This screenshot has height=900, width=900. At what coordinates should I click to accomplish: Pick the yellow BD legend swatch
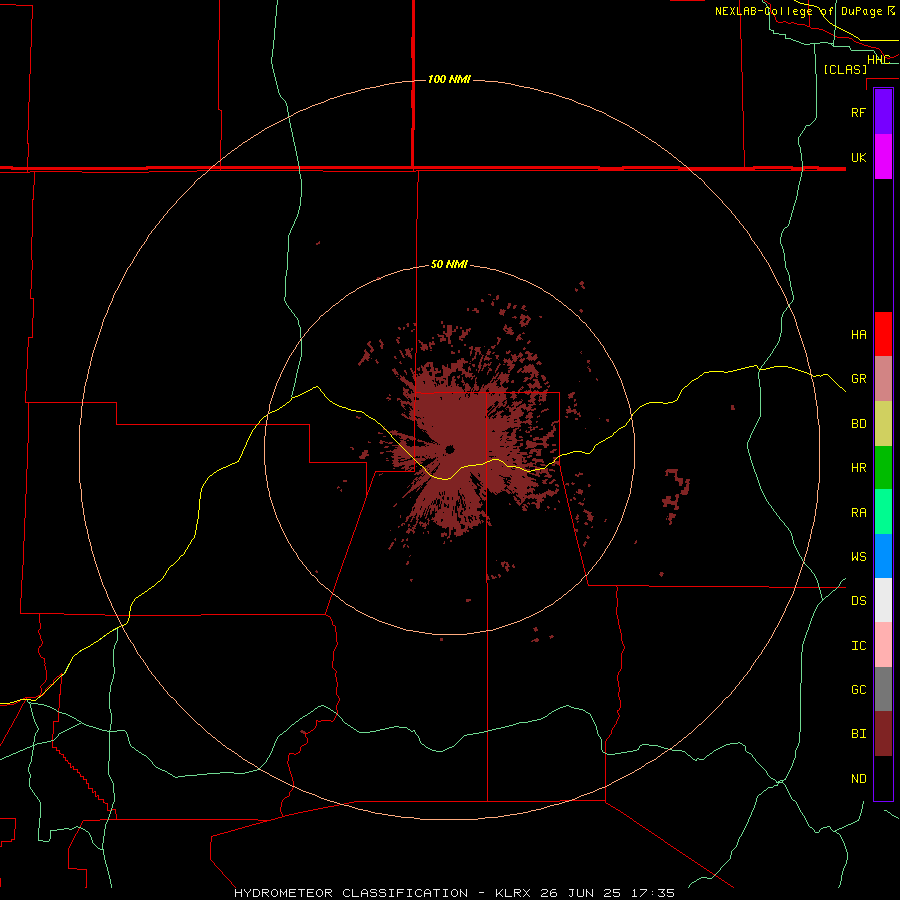point(883,424)
